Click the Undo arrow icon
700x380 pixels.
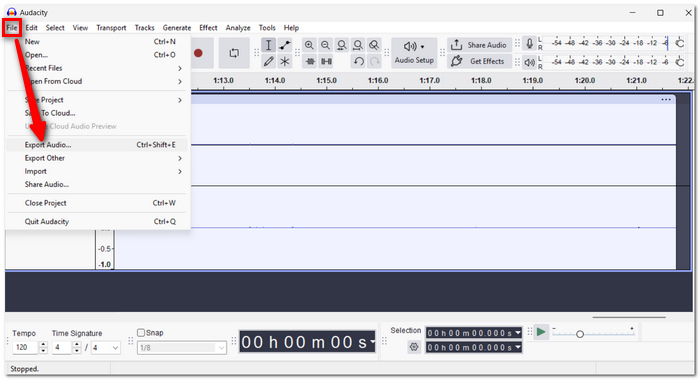tap(358, 61)
